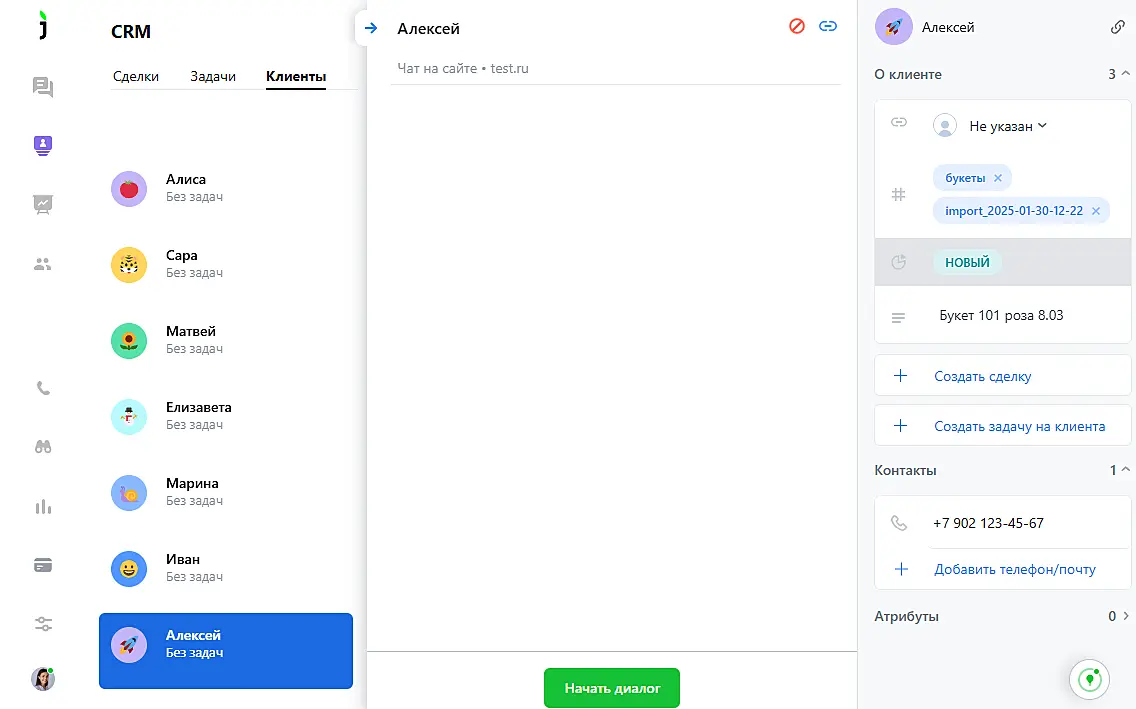Screen dimensions: 1136x709
Task: Remove the import_2025-01-30-12-22 tag
Action: pyautogui.click(x=1095, y=211)
